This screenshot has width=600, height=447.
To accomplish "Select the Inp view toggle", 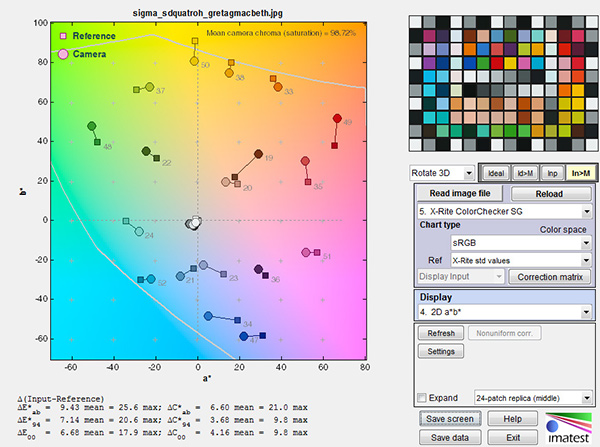I will click(x=552, y=173).
